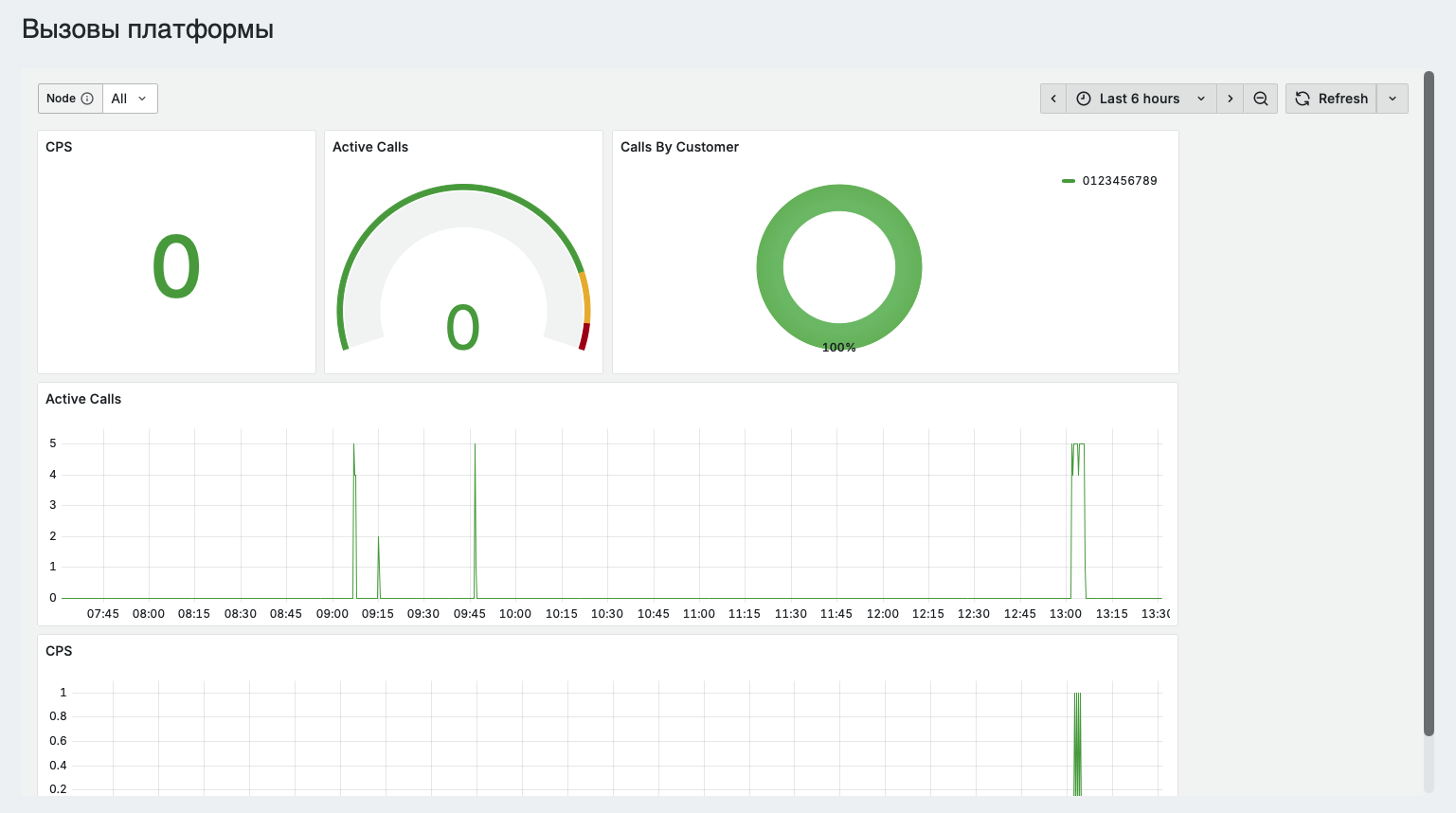This screenshot has width=1456, height=813.
Task: Click the 13:00 spike in Active Calls graph
Action: click(x=1078, y=521)
